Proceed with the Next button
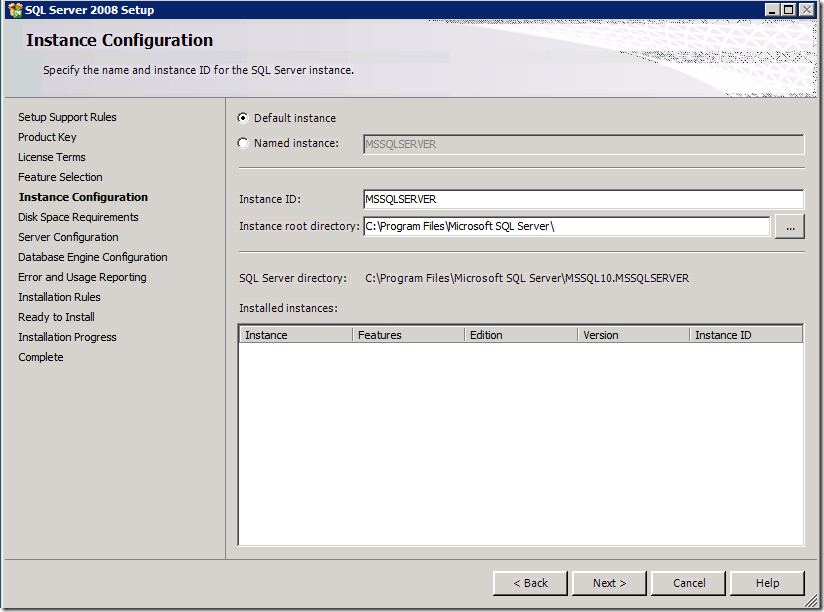824x612 pixels. 609,583
